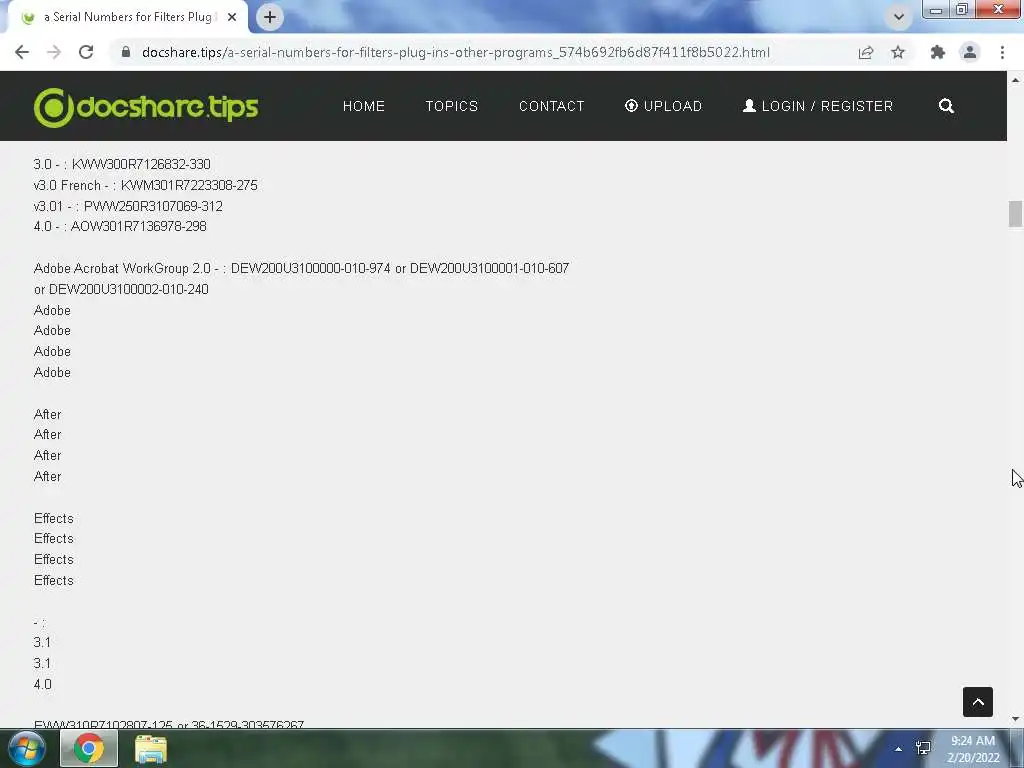Click the Adobe Acrobat WorkGroup 2.0 line

(x=301, y=268)
